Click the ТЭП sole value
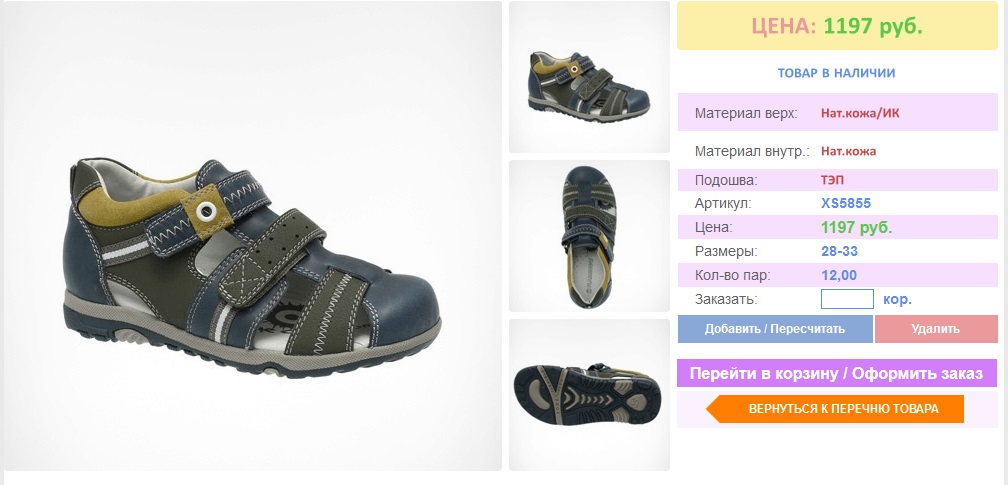The image size is (1008, 485). click(832, 181)
